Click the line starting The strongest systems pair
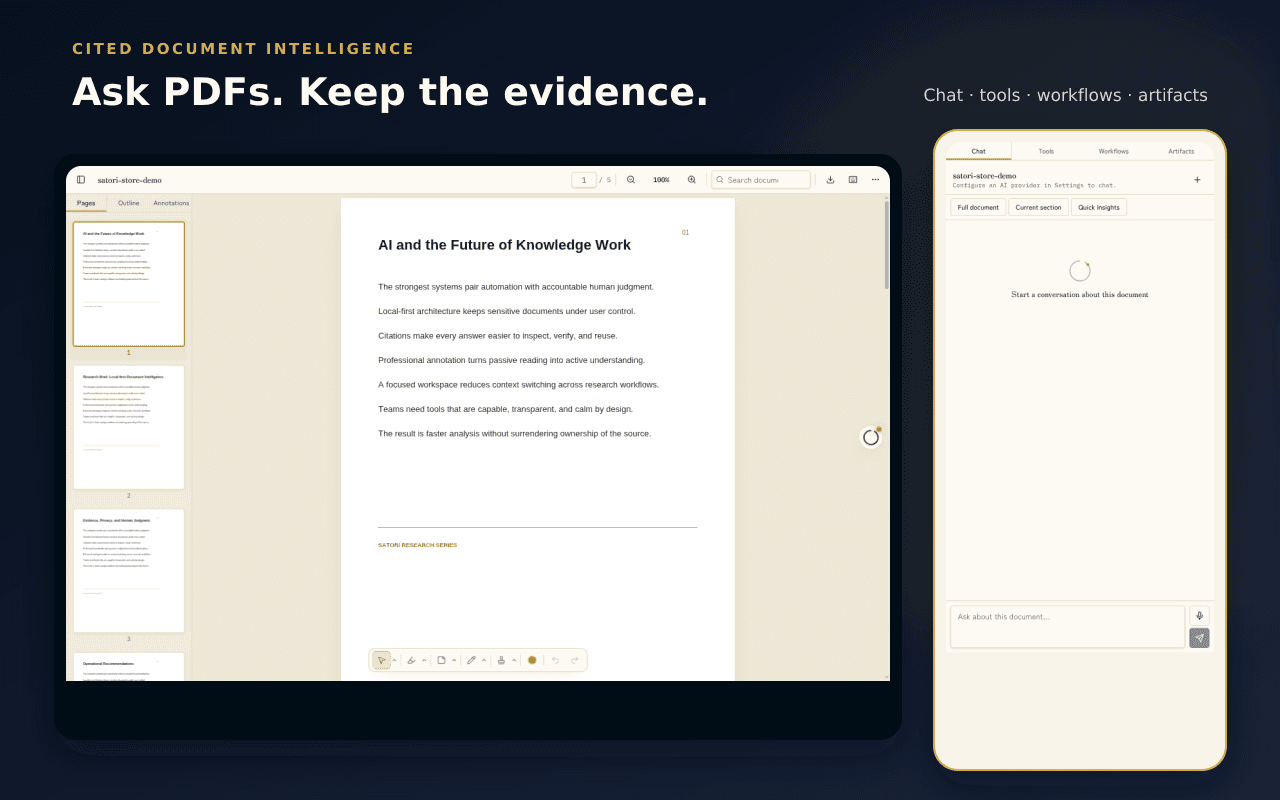Image resolution: width=1280 pixels, height=800 pixels. click(x=516, y=287)
